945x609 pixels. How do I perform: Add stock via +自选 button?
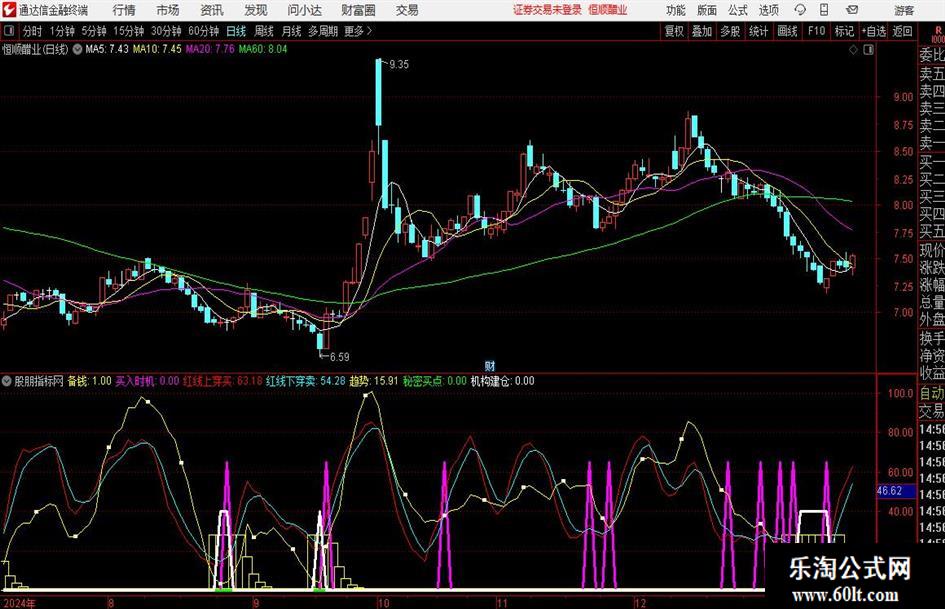pos(874,31)
